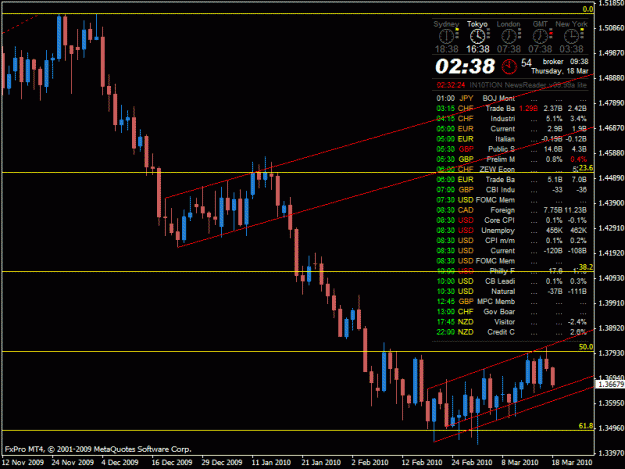Screen dimensions: 625x469
Task: Click the Fibonacci 61.8 level label
Action: [586, 426]
